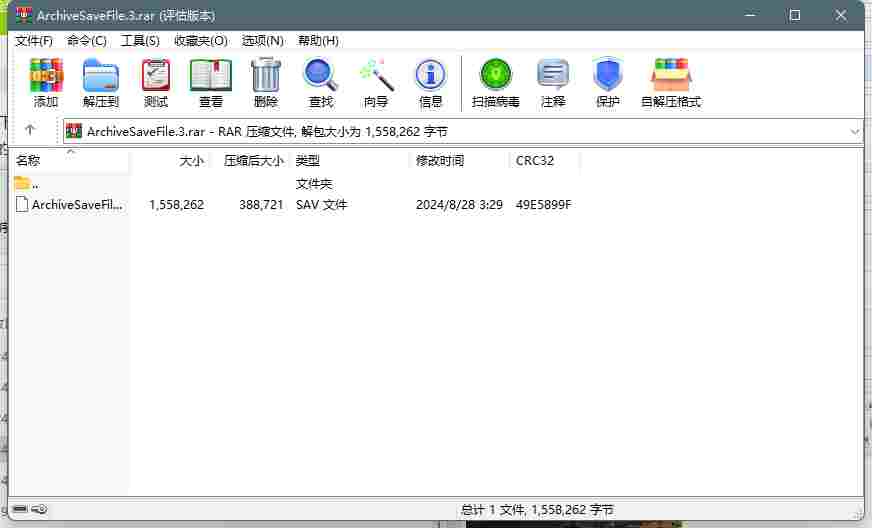Click the SFX (自解压格式) icon
The height and width of the screenshot is (528, 872).
click(x=671, y=83)
